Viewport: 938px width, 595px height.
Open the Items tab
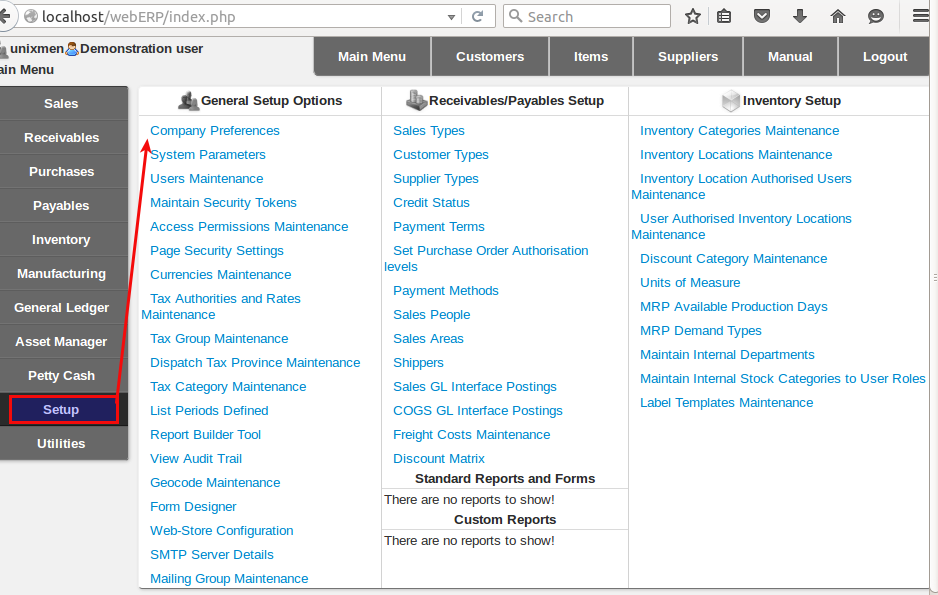pos(591,57)
